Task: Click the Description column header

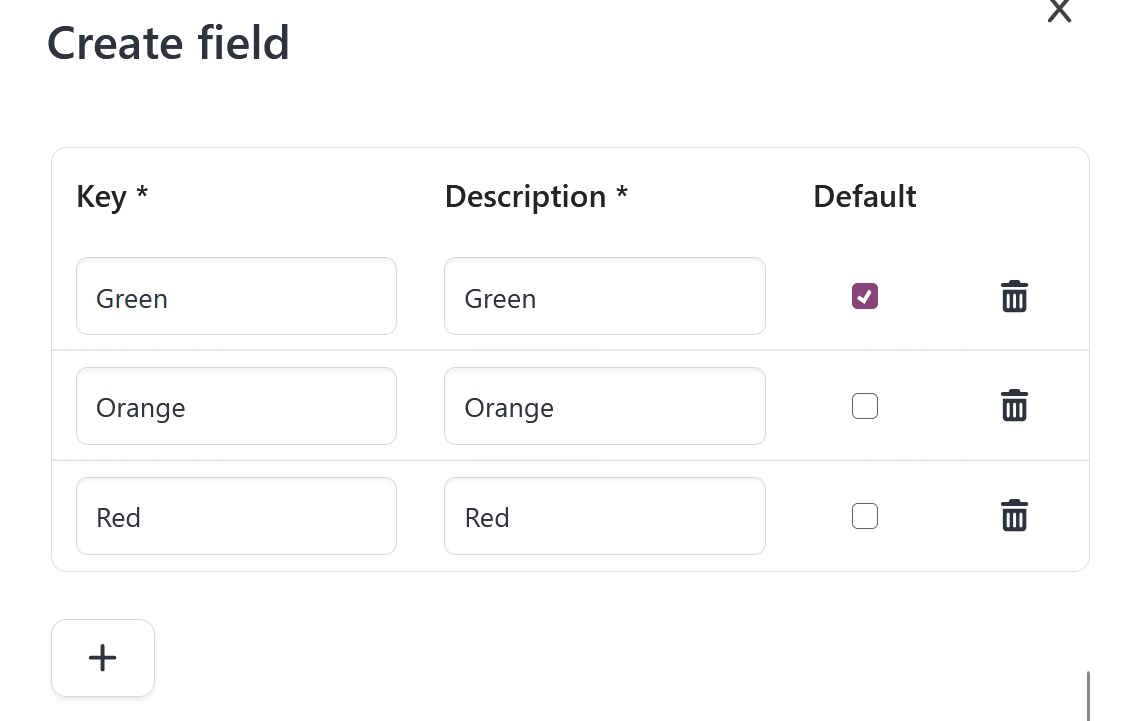Action: 536,196
